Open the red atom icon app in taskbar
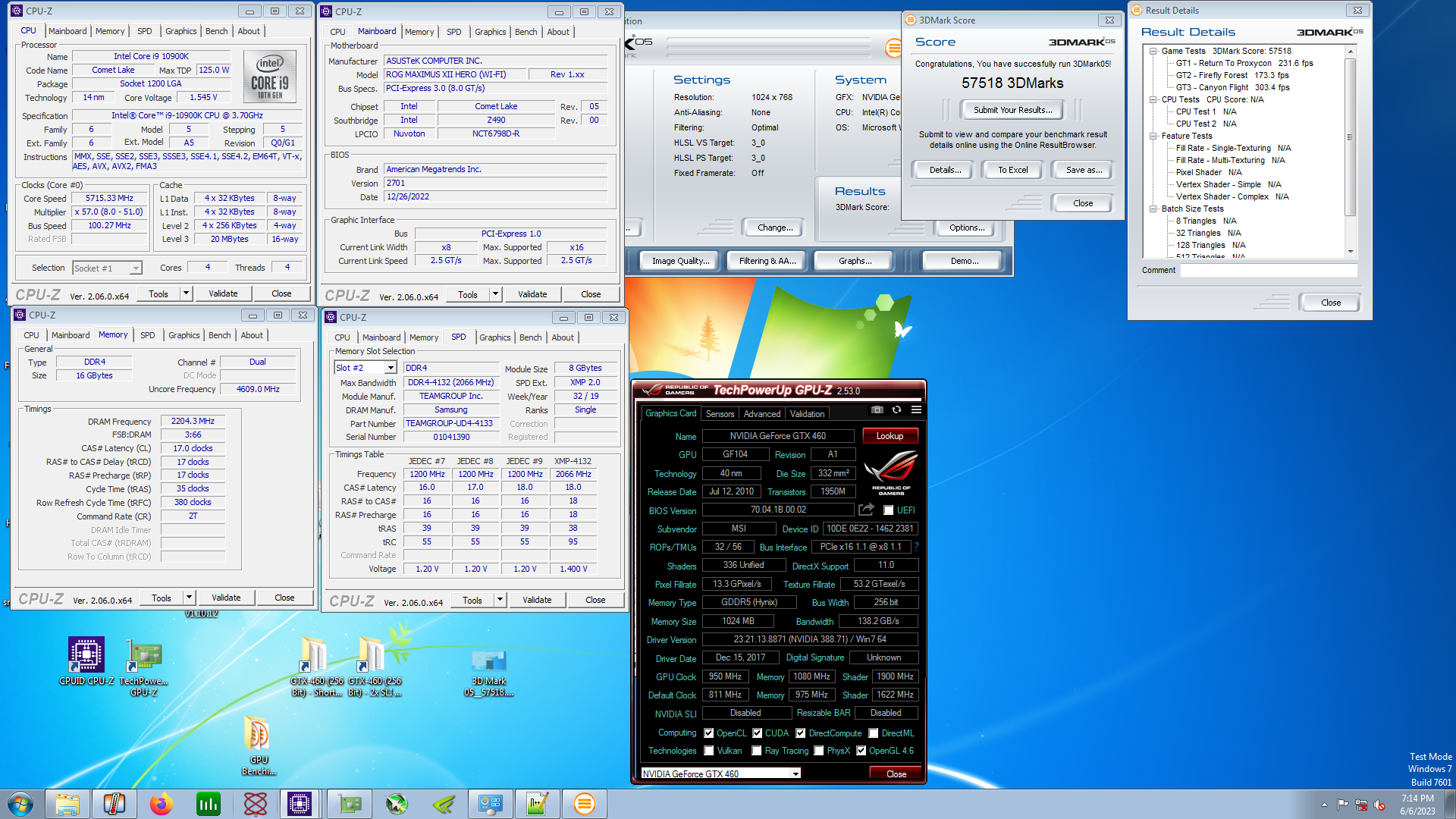This screenshot has height=819, width=1456. 256,804
